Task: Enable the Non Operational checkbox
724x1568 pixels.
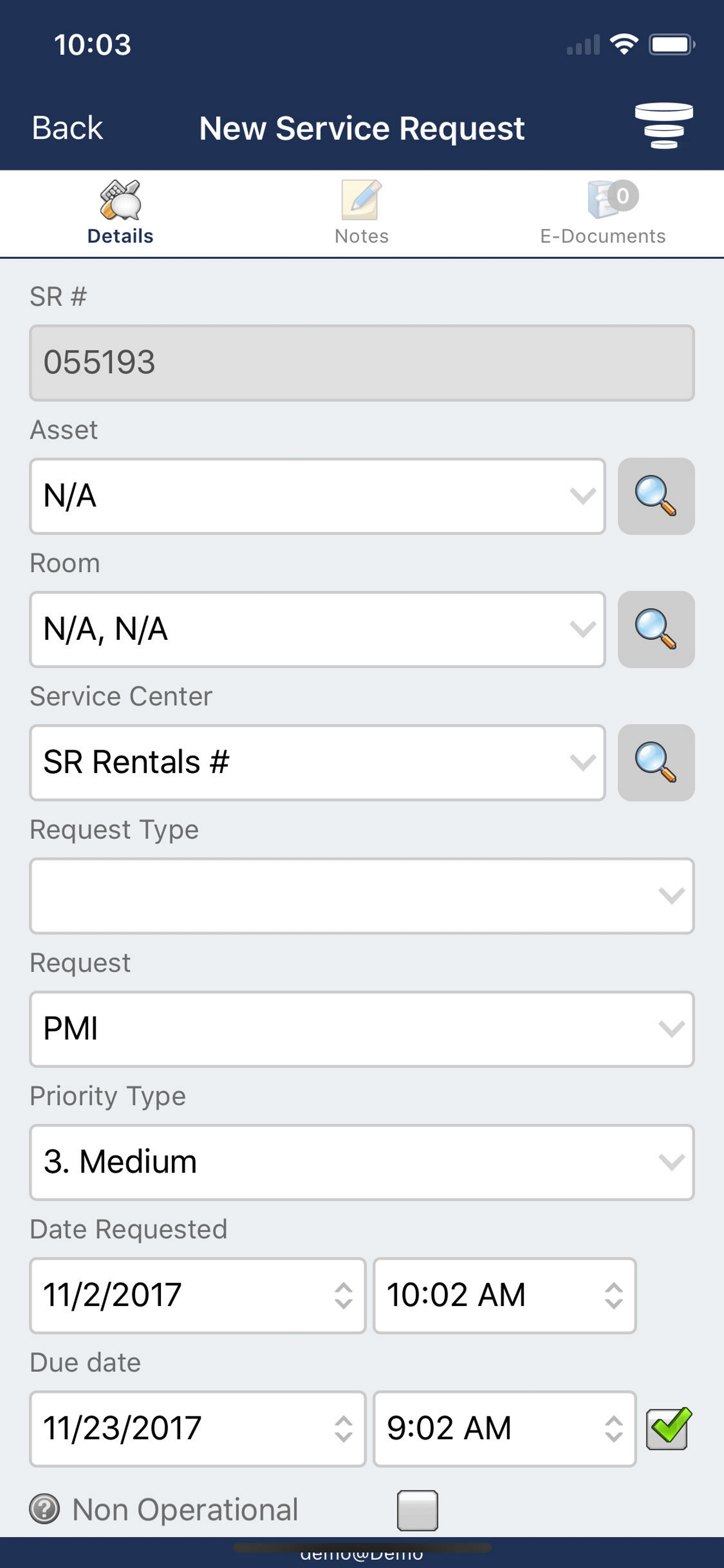Action: pos(417,1510)
